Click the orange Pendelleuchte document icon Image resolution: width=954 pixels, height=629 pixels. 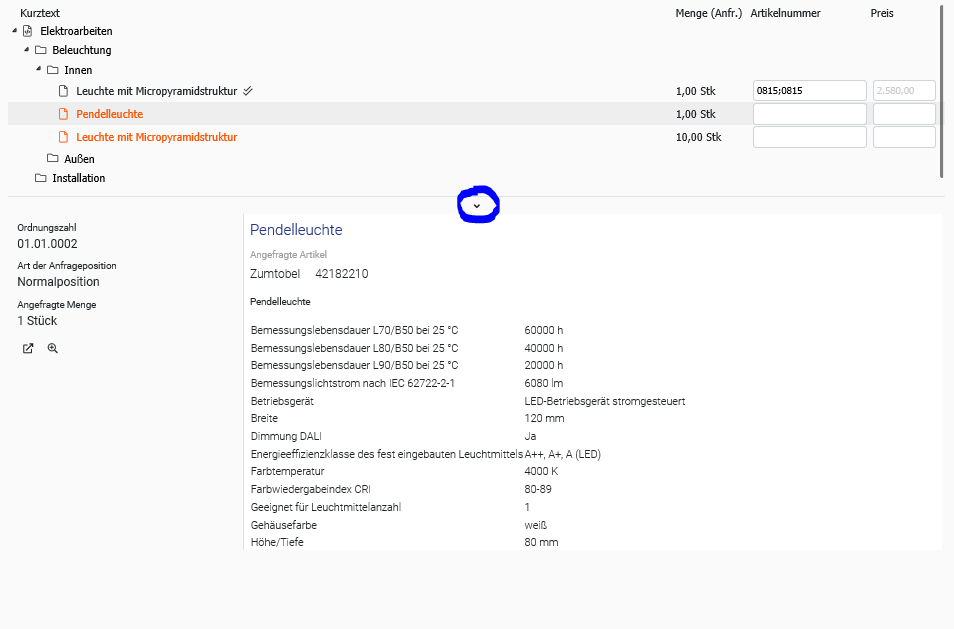64,114
